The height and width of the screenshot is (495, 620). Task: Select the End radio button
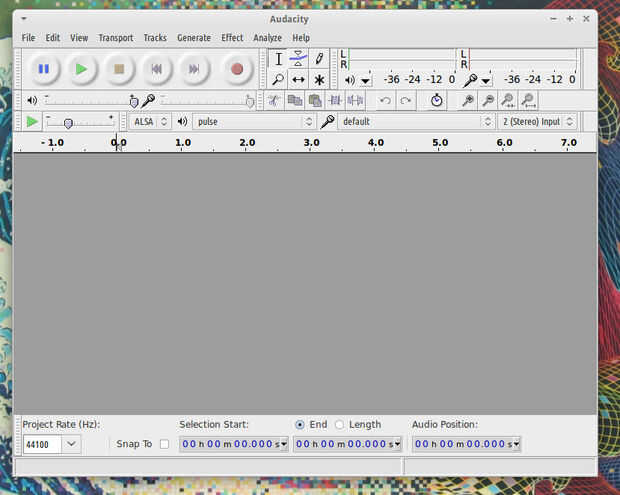(x=300, y=424)
